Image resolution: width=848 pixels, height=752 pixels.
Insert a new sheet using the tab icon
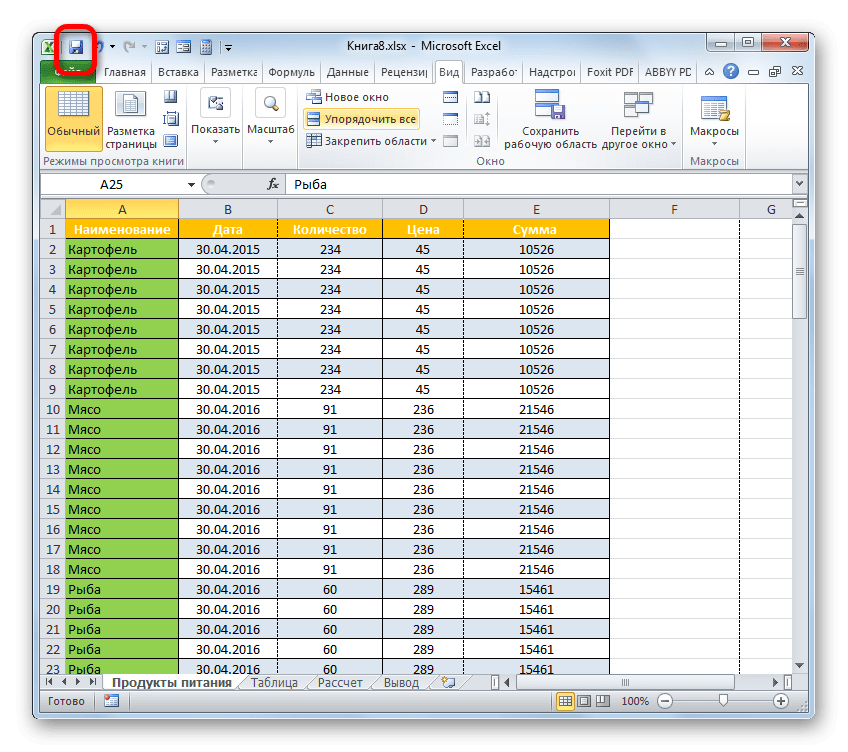(448, 683)
